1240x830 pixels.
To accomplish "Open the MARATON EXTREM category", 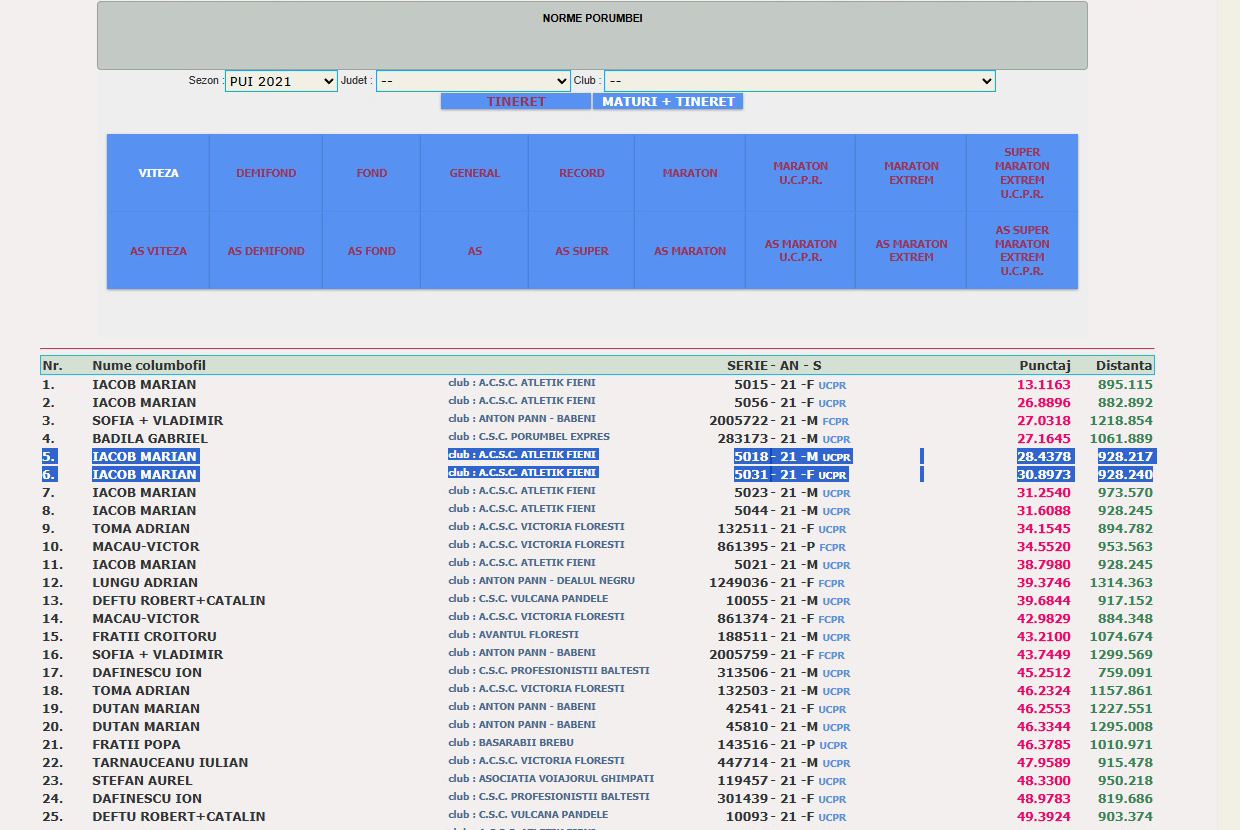I will point(910,173).
